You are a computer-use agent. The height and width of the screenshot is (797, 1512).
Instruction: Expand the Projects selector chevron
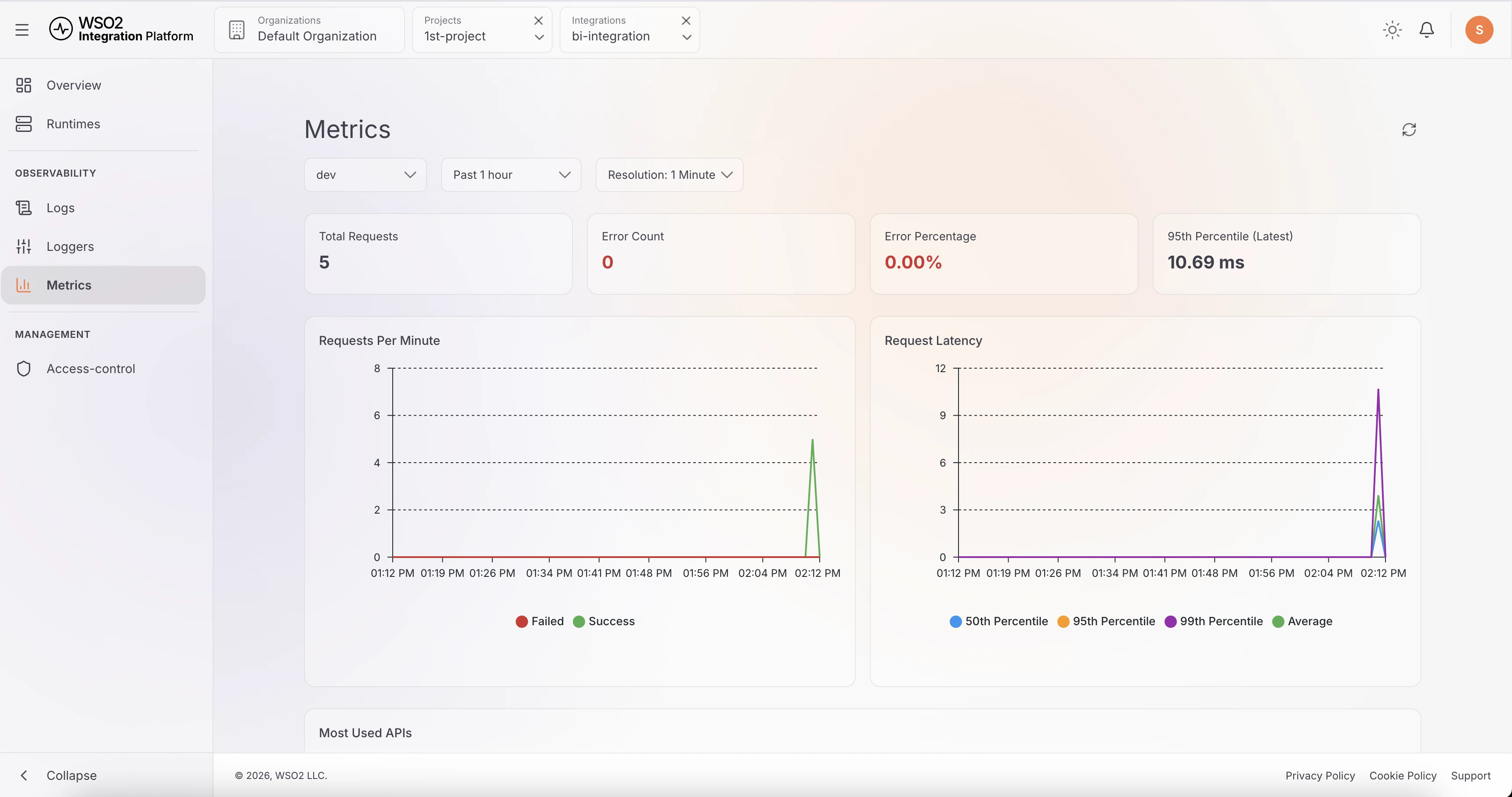coord(539,37)
